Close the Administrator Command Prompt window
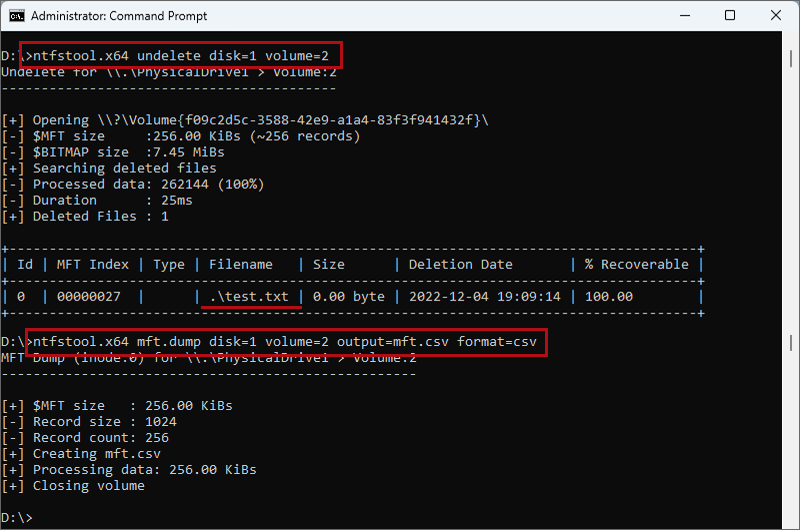 pos(776,16)
